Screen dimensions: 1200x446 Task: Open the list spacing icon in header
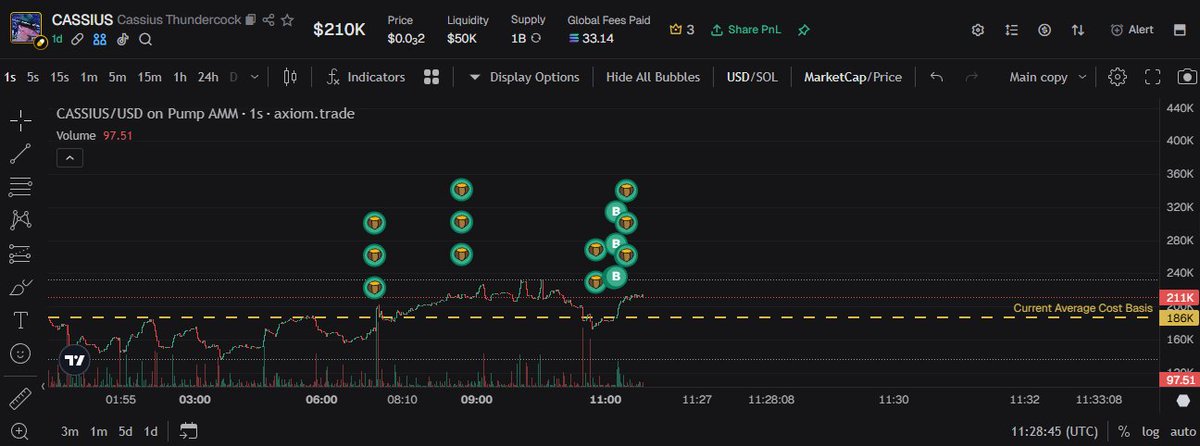[1011, 30]
